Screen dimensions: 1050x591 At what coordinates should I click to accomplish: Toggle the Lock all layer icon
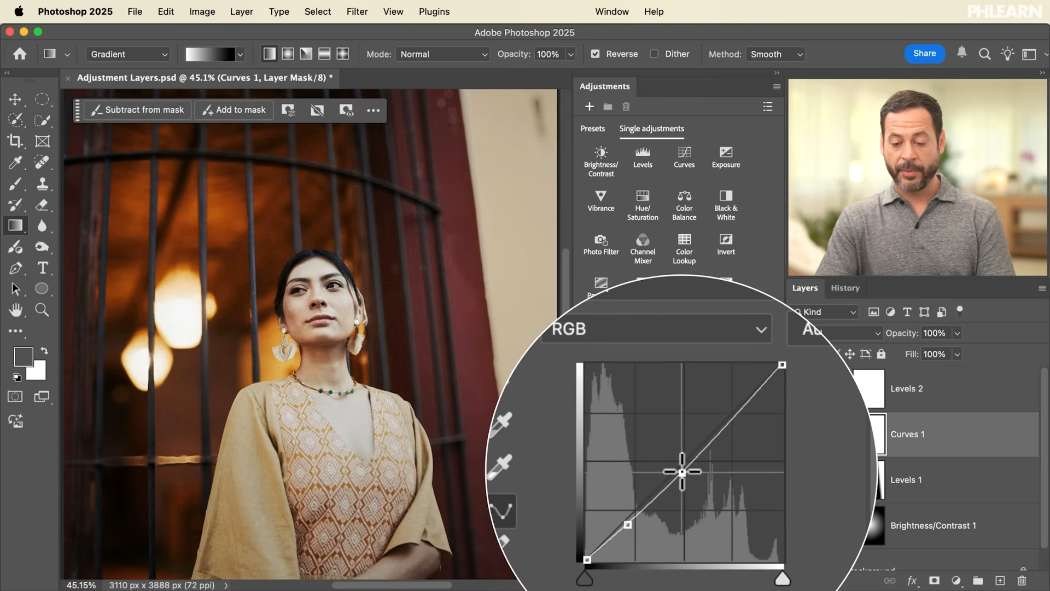pos(881,354)
